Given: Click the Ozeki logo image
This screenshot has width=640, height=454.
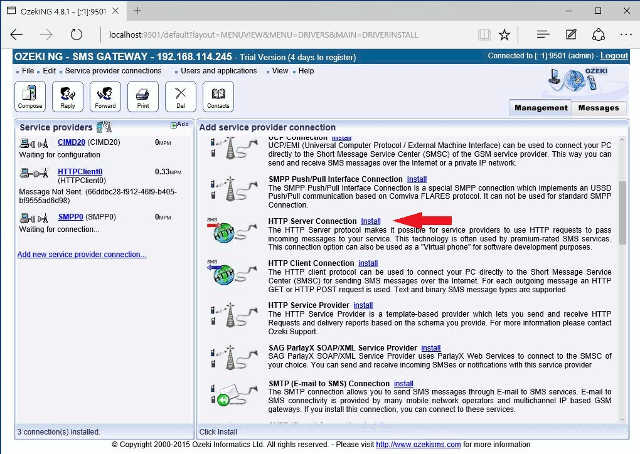Looking at the screenshot, I should [578, 80].
